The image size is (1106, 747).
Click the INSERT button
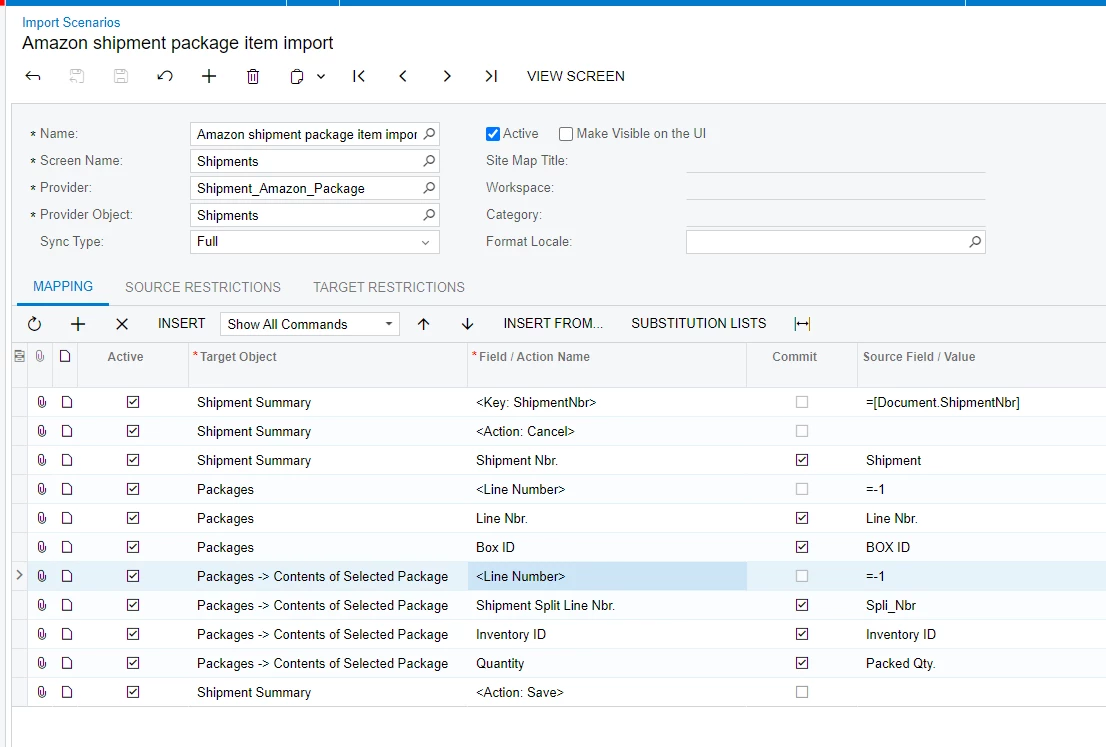tap(181, 323)
